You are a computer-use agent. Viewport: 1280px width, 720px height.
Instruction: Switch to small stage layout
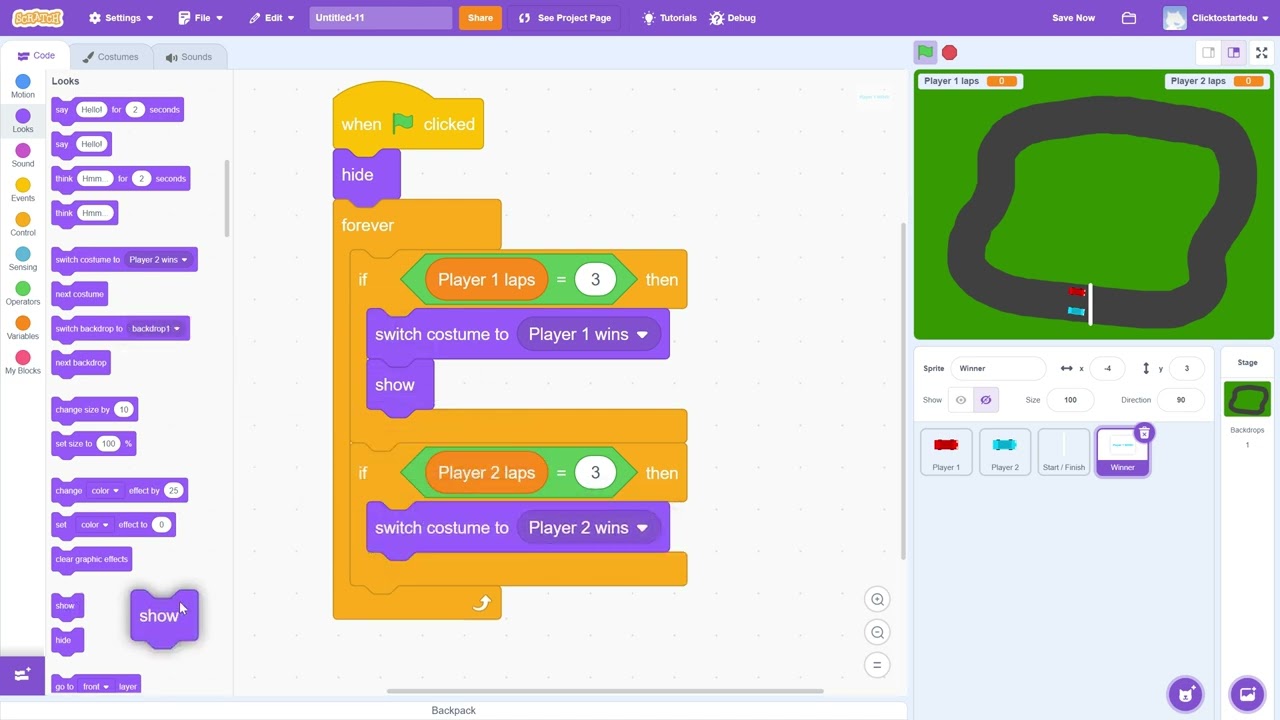tap(1208, 53)
